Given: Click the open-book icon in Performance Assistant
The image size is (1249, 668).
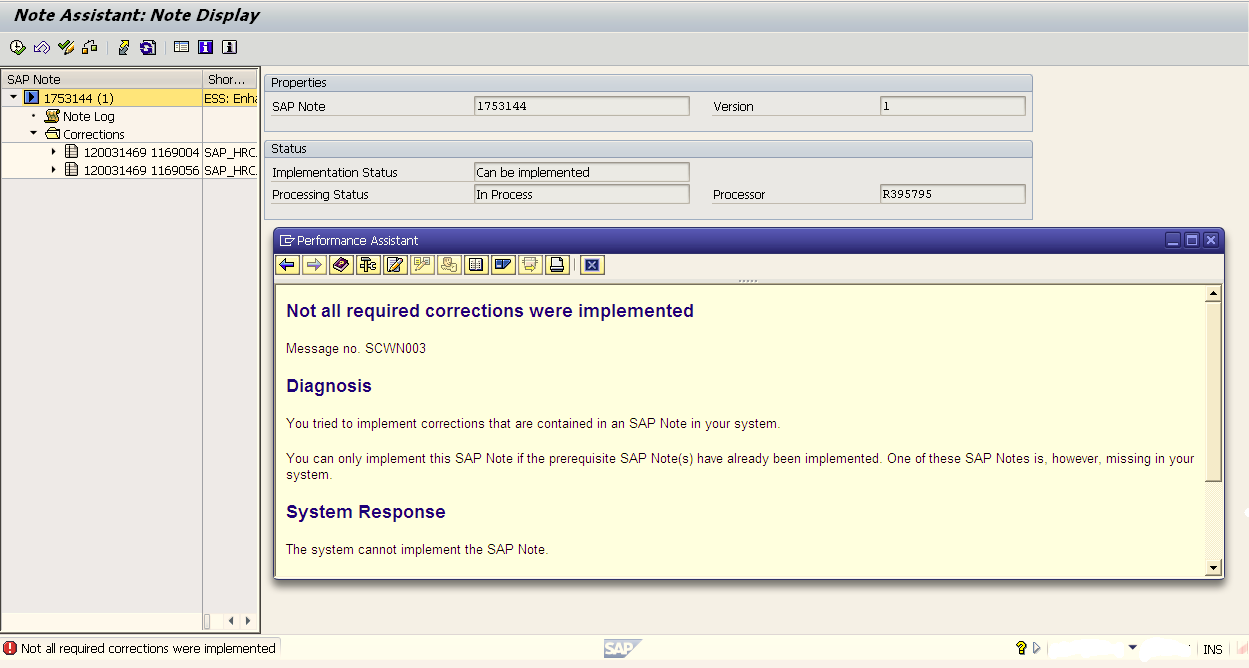Looking at the screenshot, I should 476,264.
